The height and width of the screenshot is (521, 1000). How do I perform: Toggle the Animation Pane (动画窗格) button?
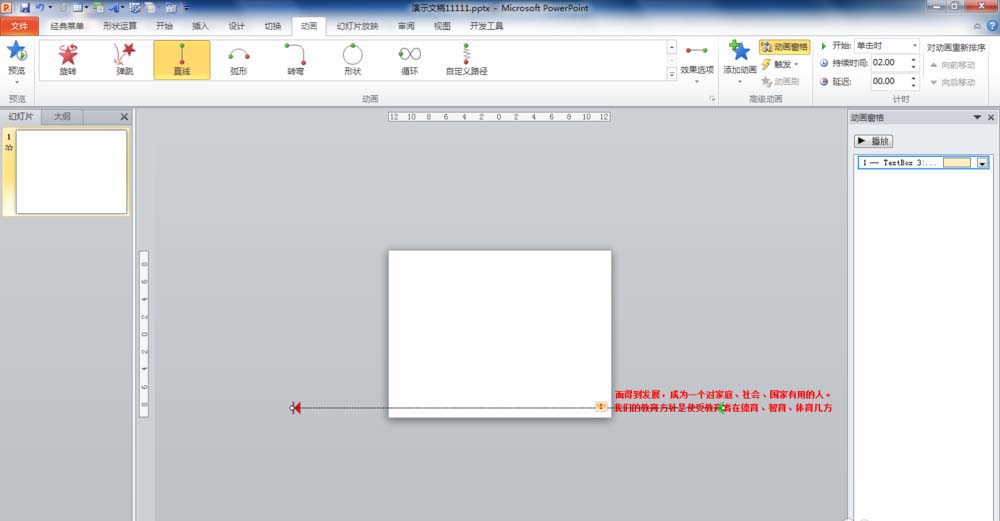pyautogui.click(x=784, y=47)
